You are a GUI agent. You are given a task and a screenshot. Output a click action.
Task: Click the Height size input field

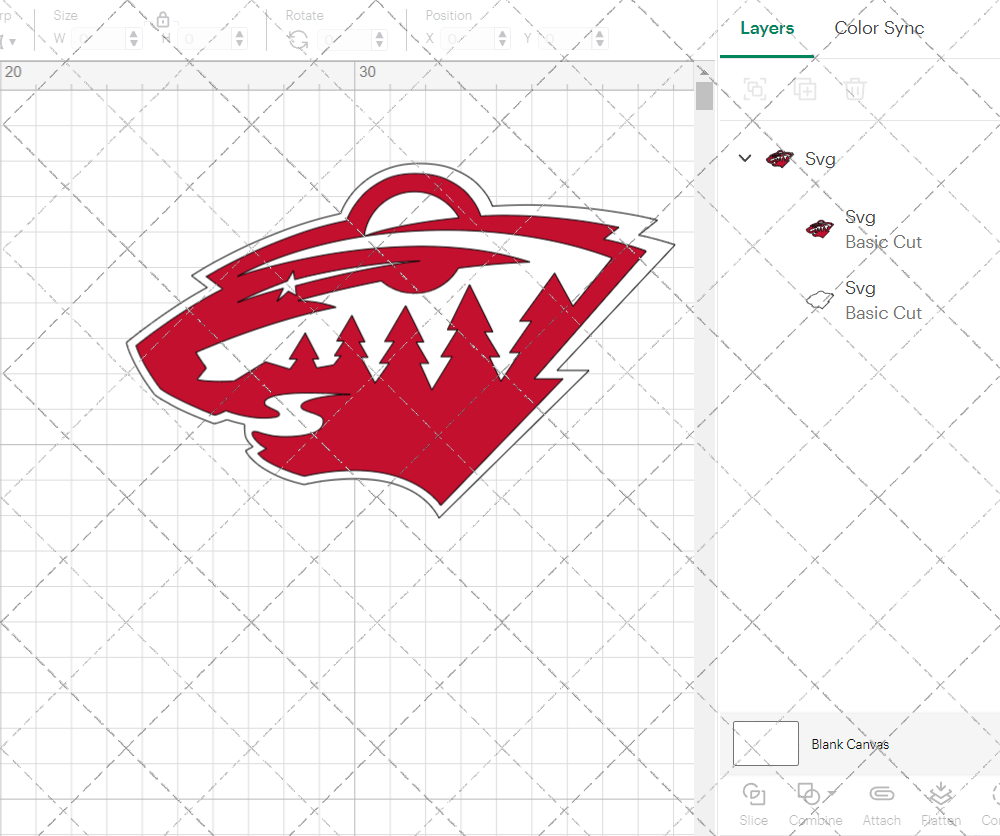pyautogui.click(x=205, y=39)
